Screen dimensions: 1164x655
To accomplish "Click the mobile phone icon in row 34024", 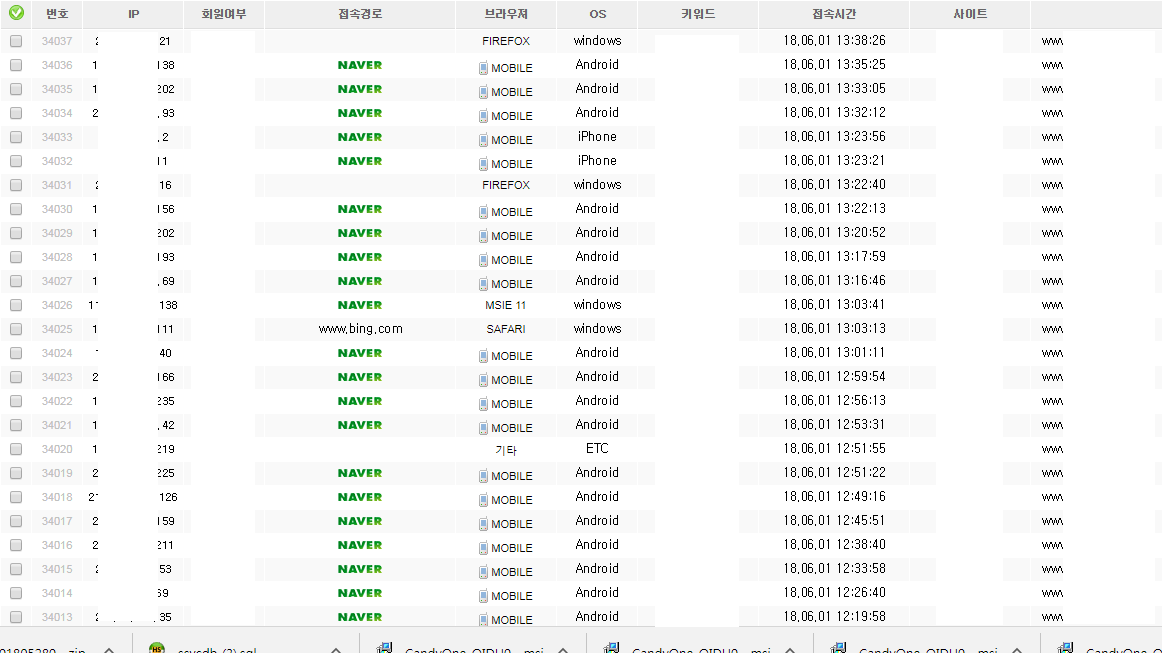I will [x=483, y=356].
